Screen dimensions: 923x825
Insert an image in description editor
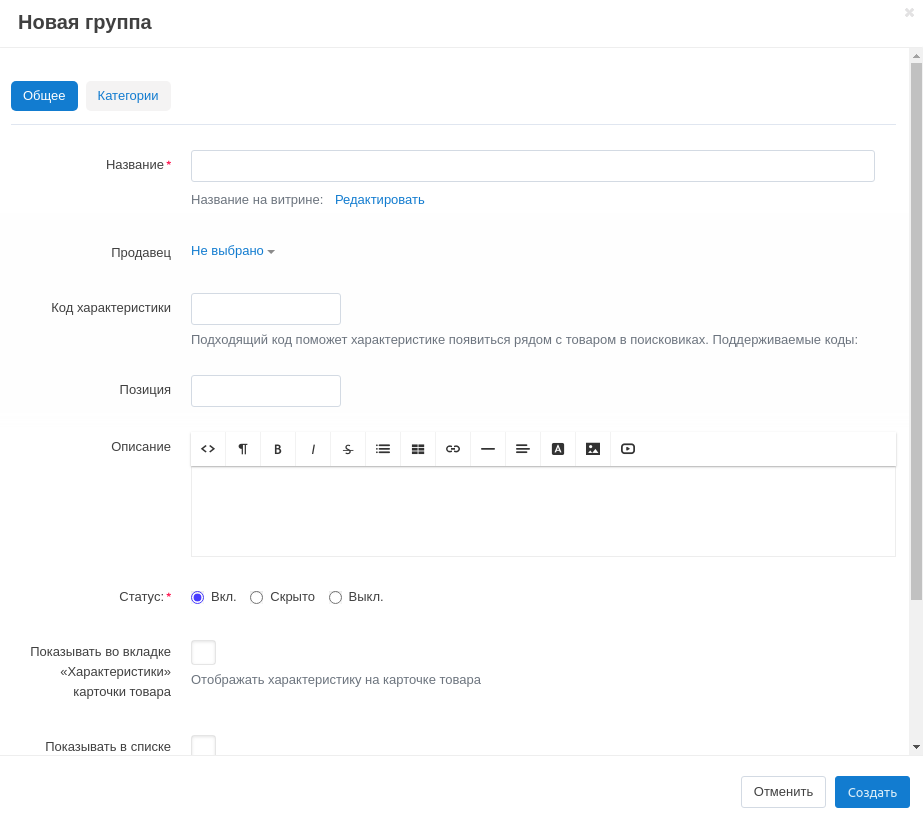pyautogui.click(x=593, y=449)
